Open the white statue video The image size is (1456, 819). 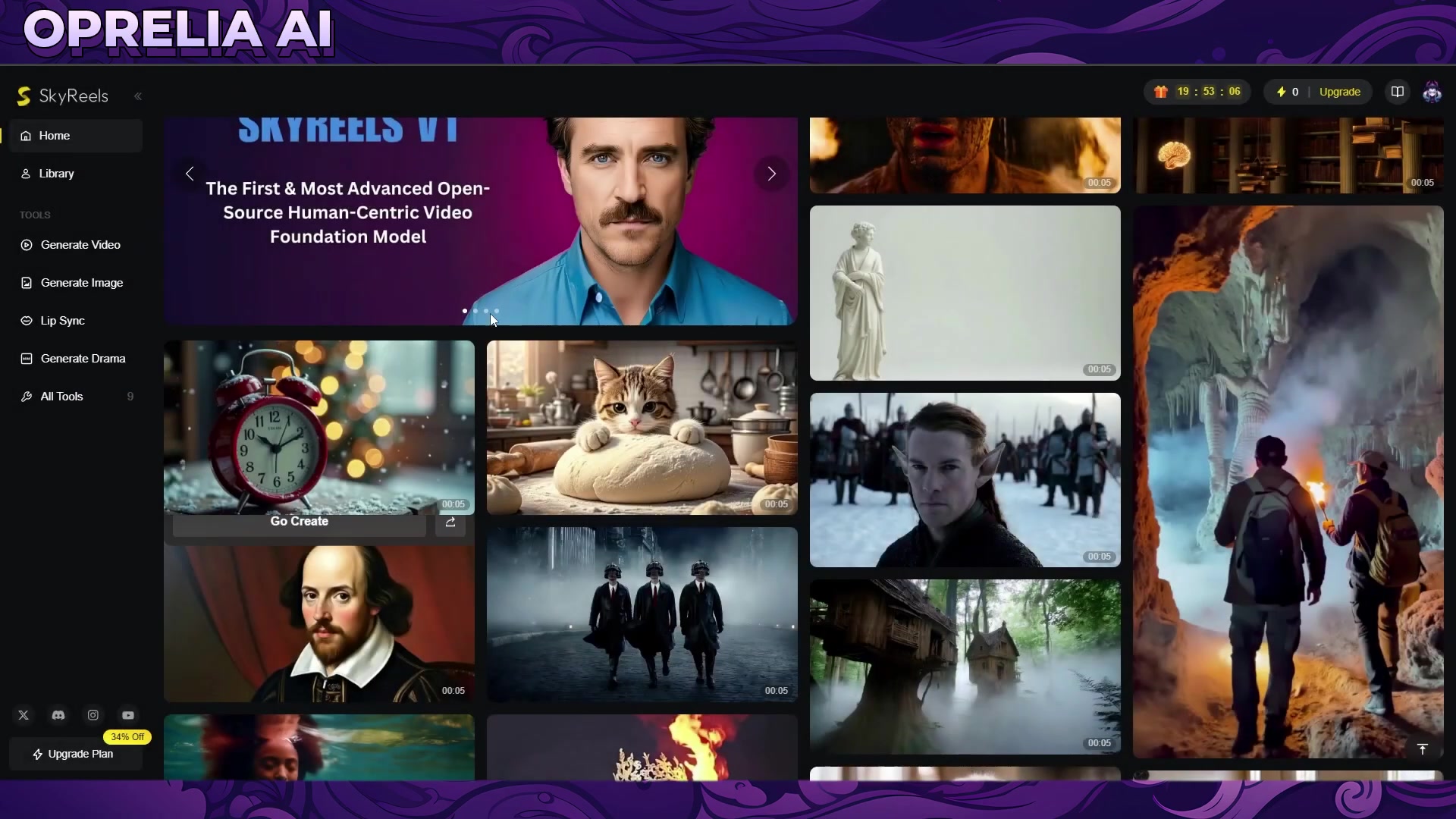[965, 293]
